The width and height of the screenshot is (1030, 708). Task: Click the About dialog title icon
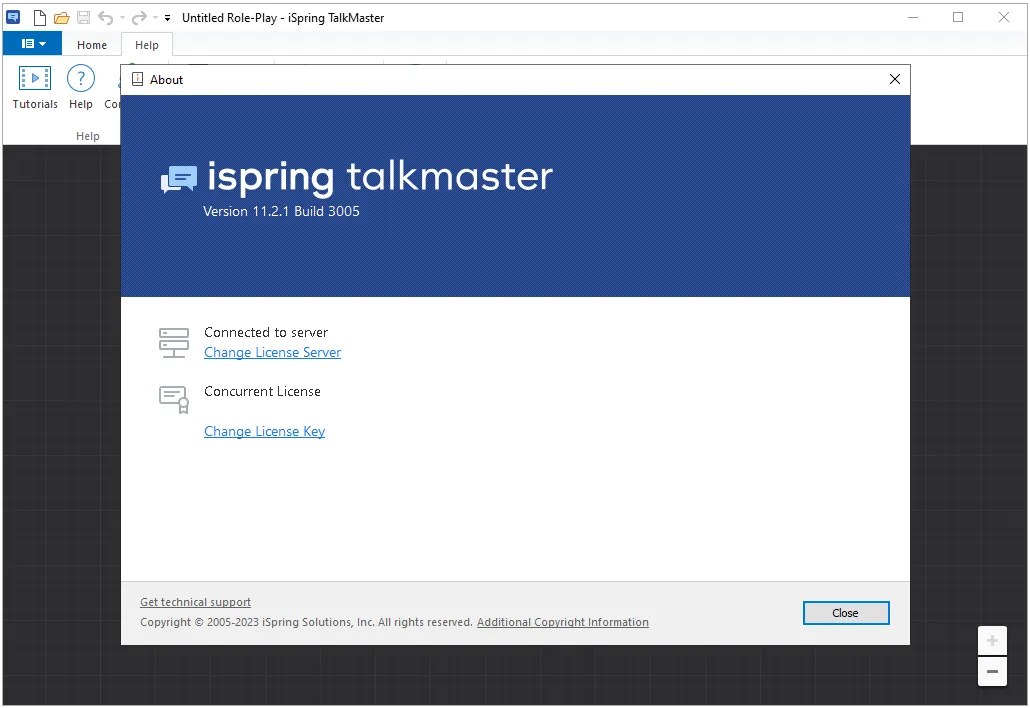pyautogui.click(x=137, y=79)
